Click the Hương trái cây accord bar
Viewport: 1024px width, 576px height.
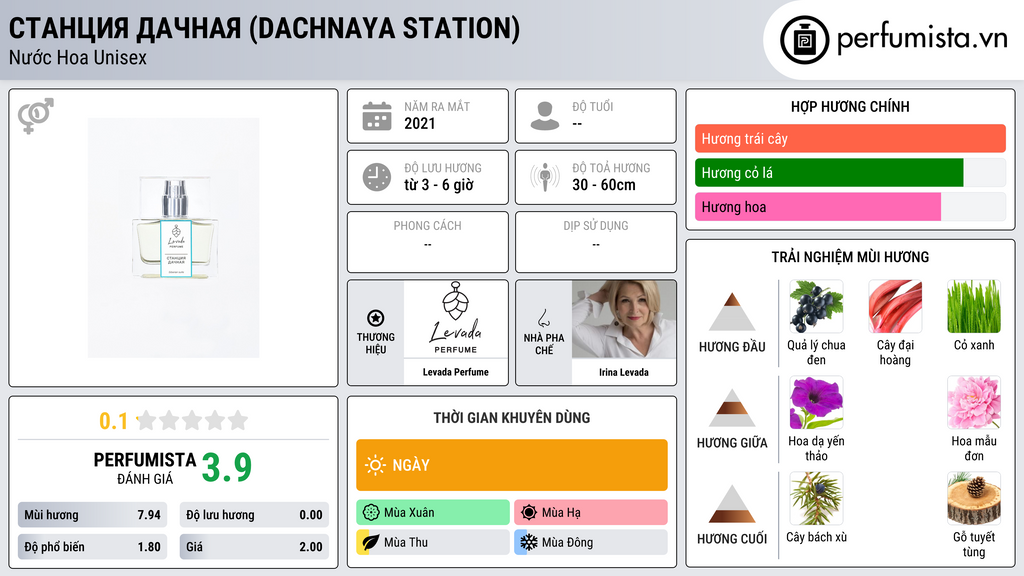850,138
